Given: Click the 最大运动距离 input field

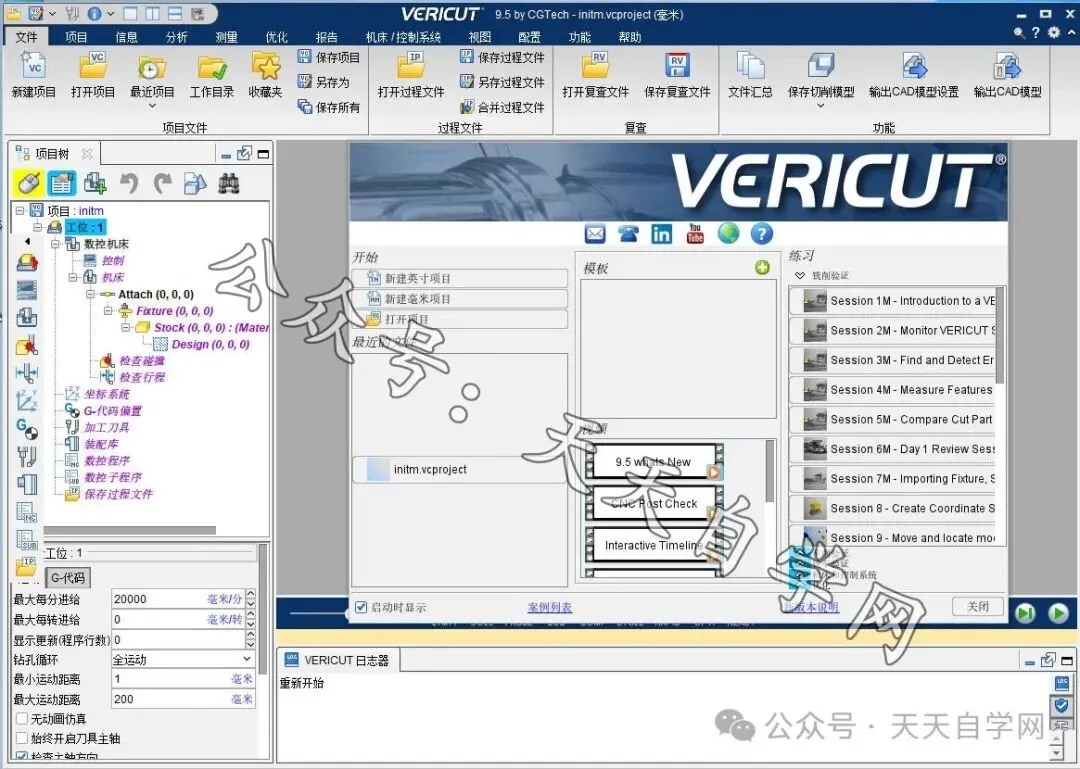Looking at the screenshot, I should pos(183,699).
